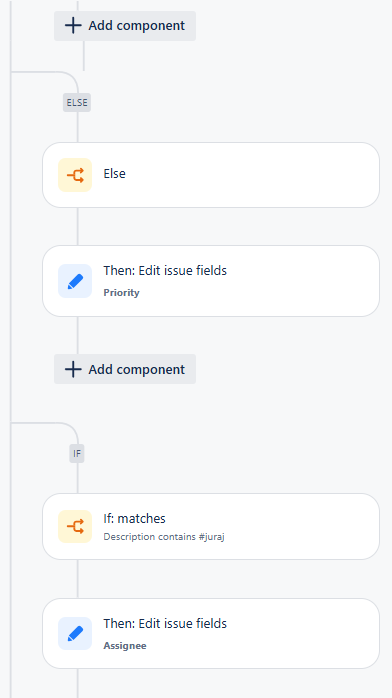The image size is (392, 698).
Task: Click the 'Else' title text
Action: click(x=114, y=174)
